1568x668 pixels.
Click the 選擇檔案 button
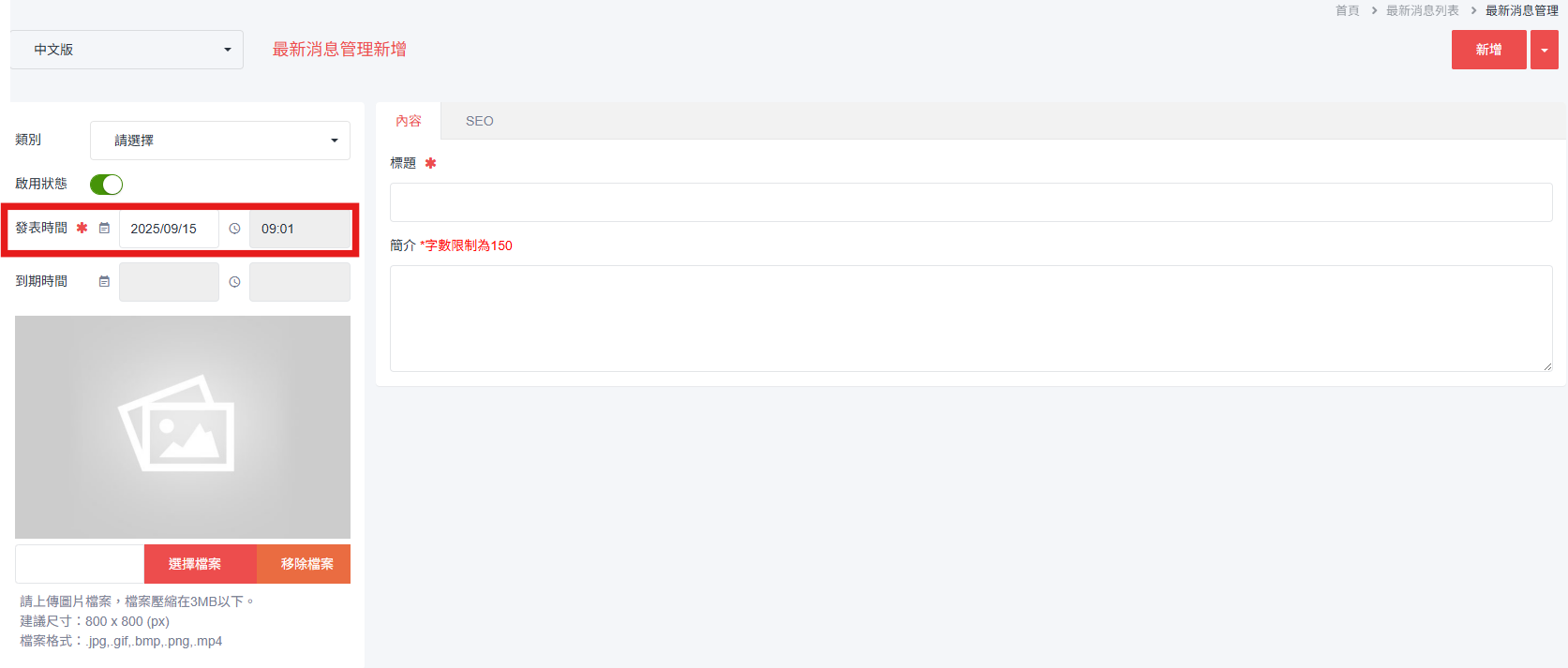pyautogui.click(x=201, y=564)
